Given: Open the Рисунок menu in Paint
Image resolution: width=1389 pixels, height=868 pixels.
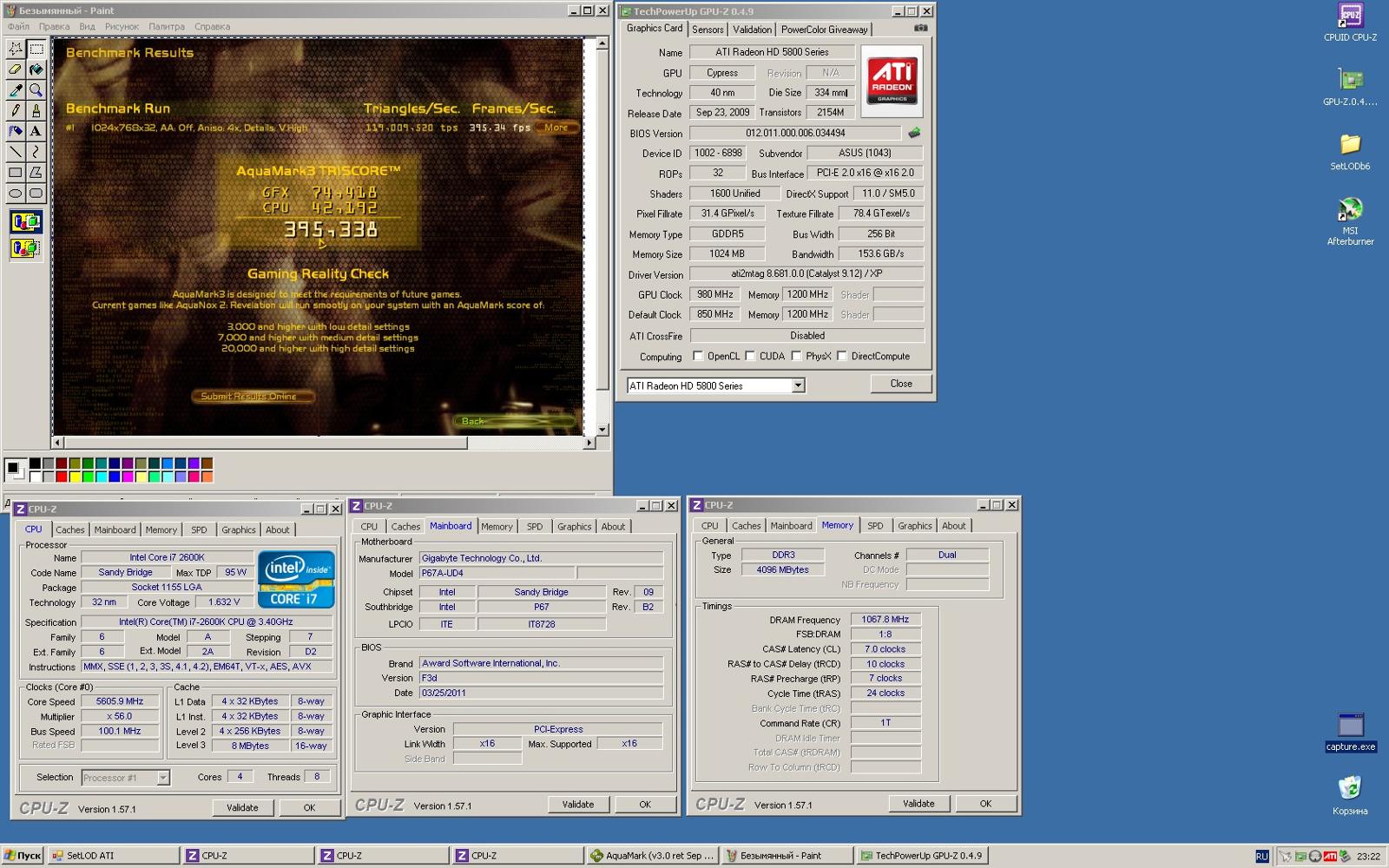Looking at the screenshot, I should (122, 27).
